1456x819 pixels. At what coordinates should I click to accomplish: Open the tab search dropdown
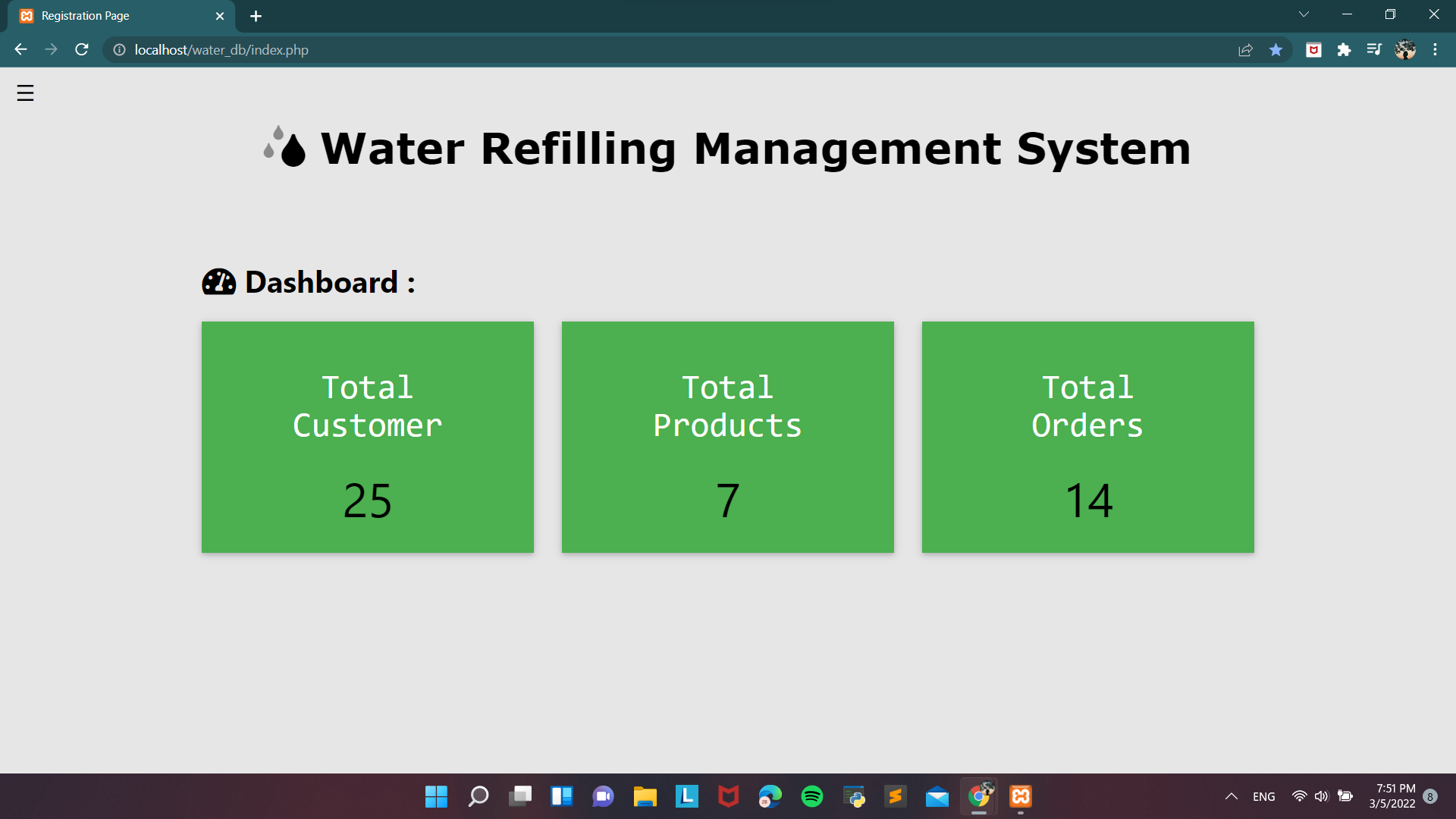1304,14
